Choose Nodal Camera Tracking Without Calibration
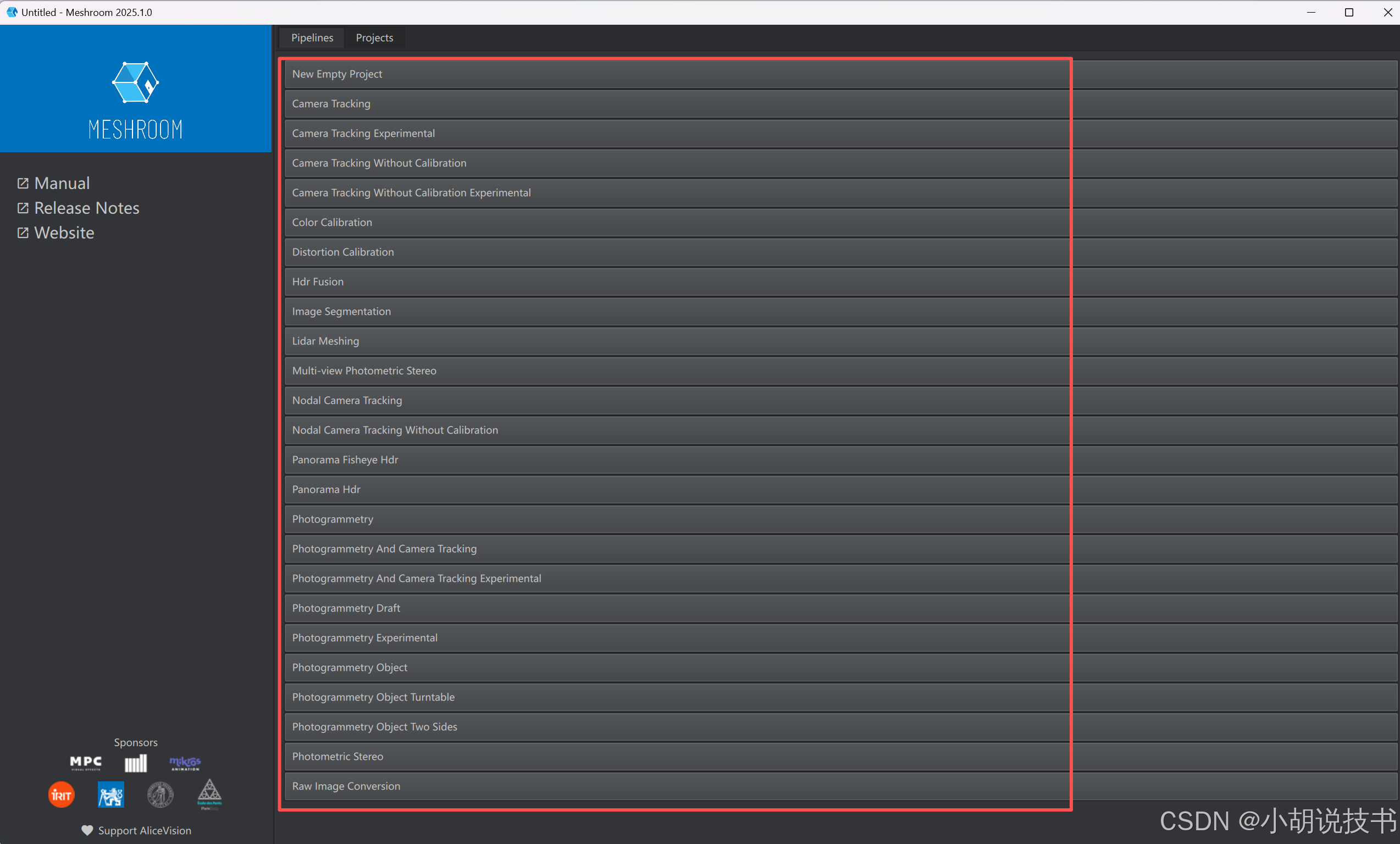Image resolution: width=1400 pixels, height=844 pixels. [x=840, y=430]
